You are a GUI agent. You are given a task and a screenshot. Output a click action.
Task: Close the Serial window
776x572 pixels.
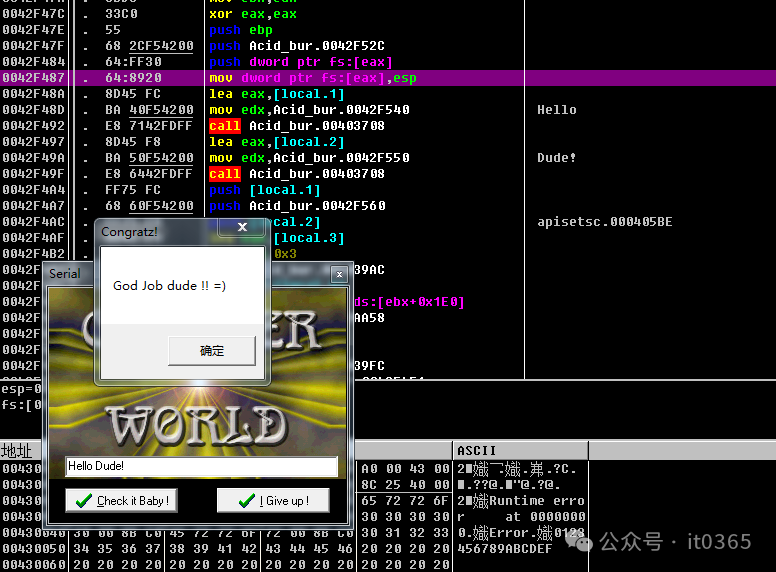click(339, 273)
